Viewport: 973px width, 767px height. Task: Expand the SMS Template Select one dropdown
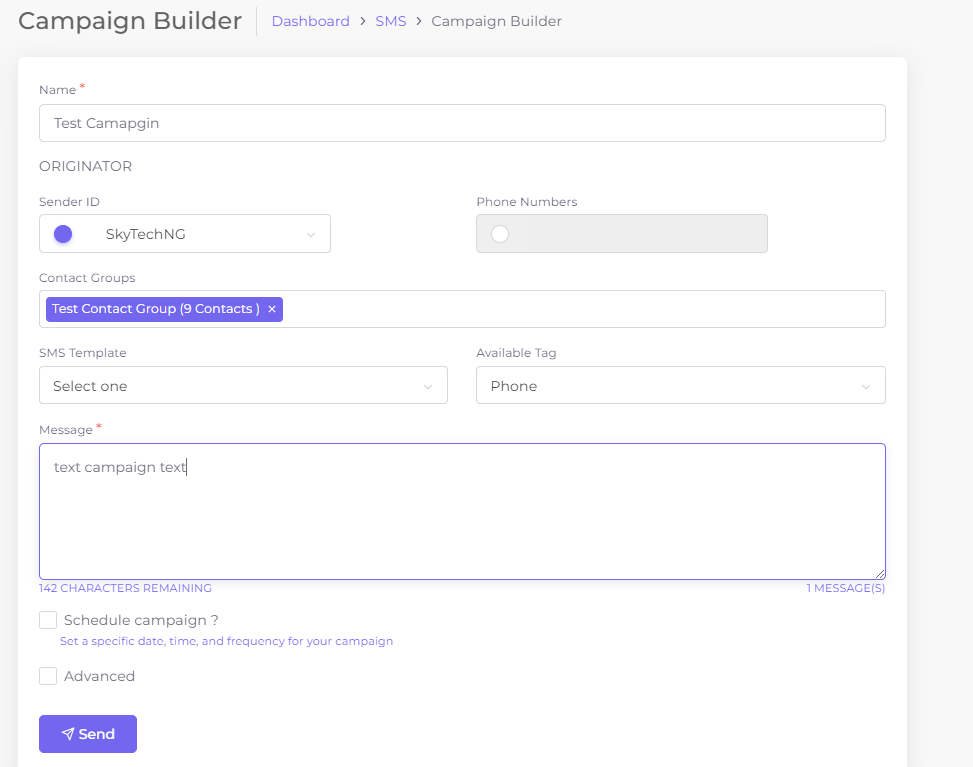pos(243,385)
